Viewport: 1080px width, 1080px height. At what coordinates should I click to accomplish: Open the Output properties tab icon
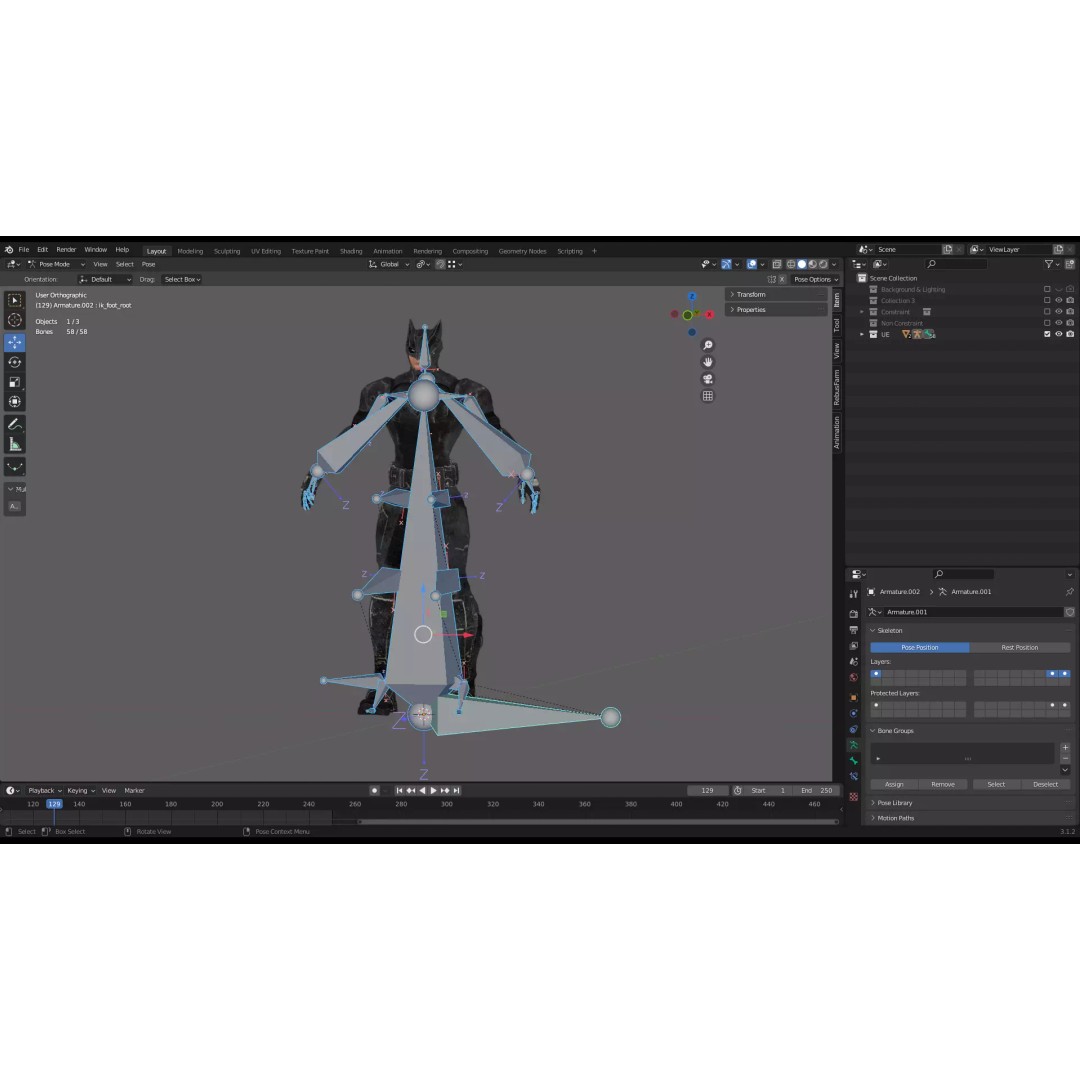853,630
